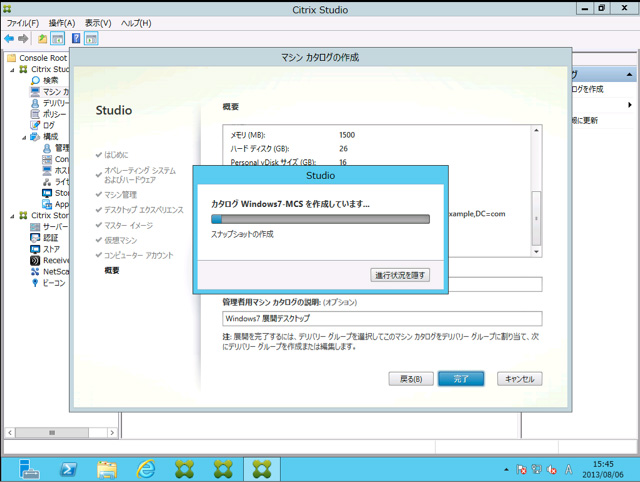Viewport: 640px width, 482px height.
Task: Open the ファイル(F) menu
Action: (x=23, y=23)
